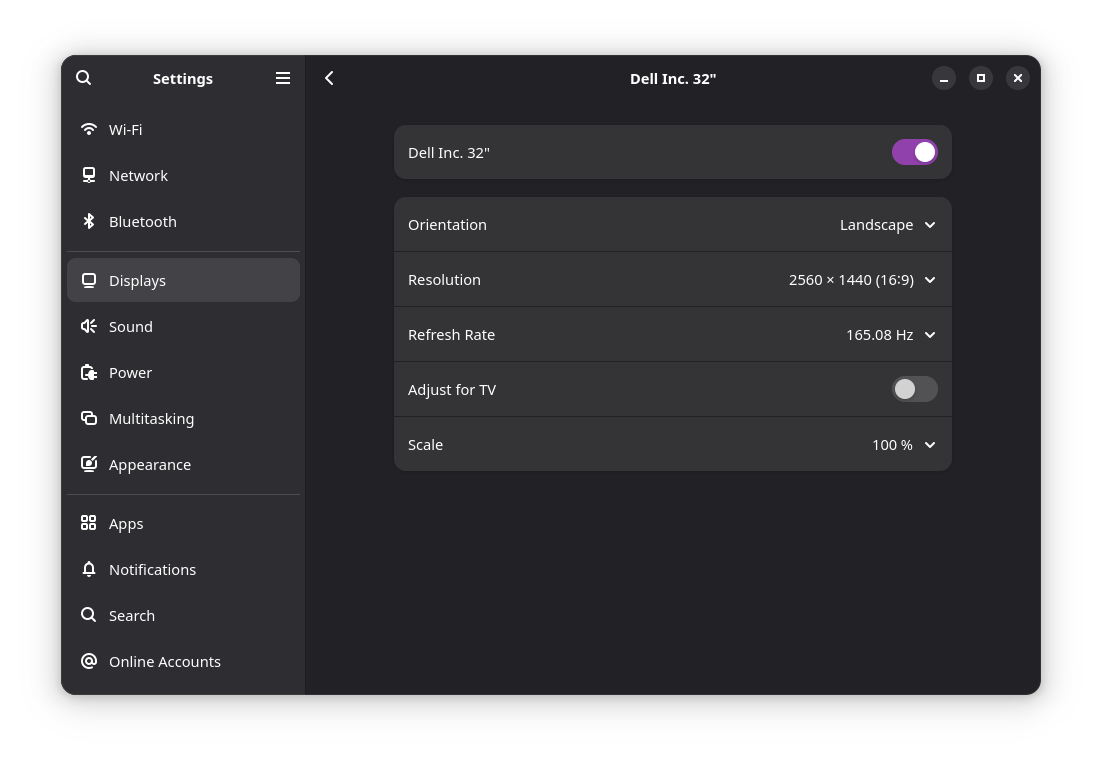Click the Online Accounts at-sign icon
This screenshot has height=762, width=1102.
[x=89, y=661]
